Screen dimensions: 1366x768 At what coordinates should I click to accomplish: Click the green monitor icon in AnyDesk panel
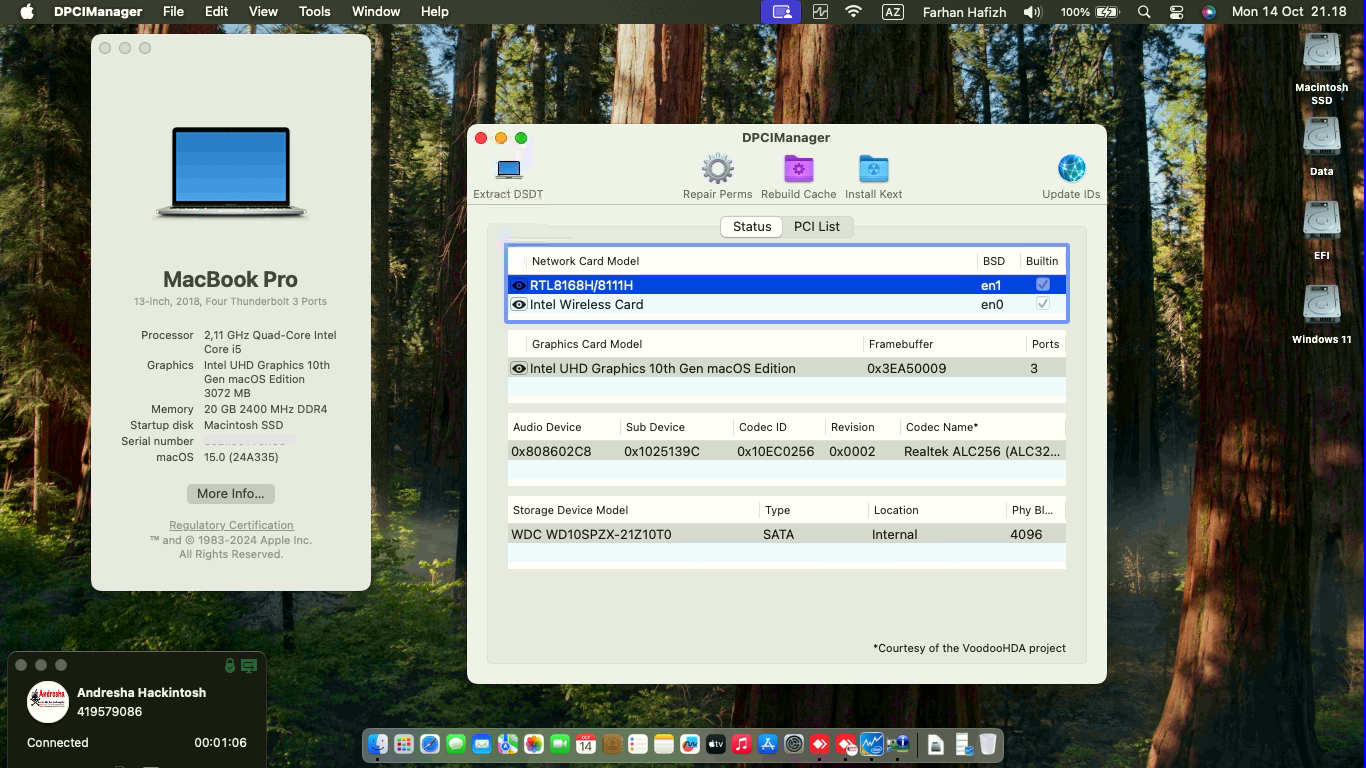click(x=249, y=665)
